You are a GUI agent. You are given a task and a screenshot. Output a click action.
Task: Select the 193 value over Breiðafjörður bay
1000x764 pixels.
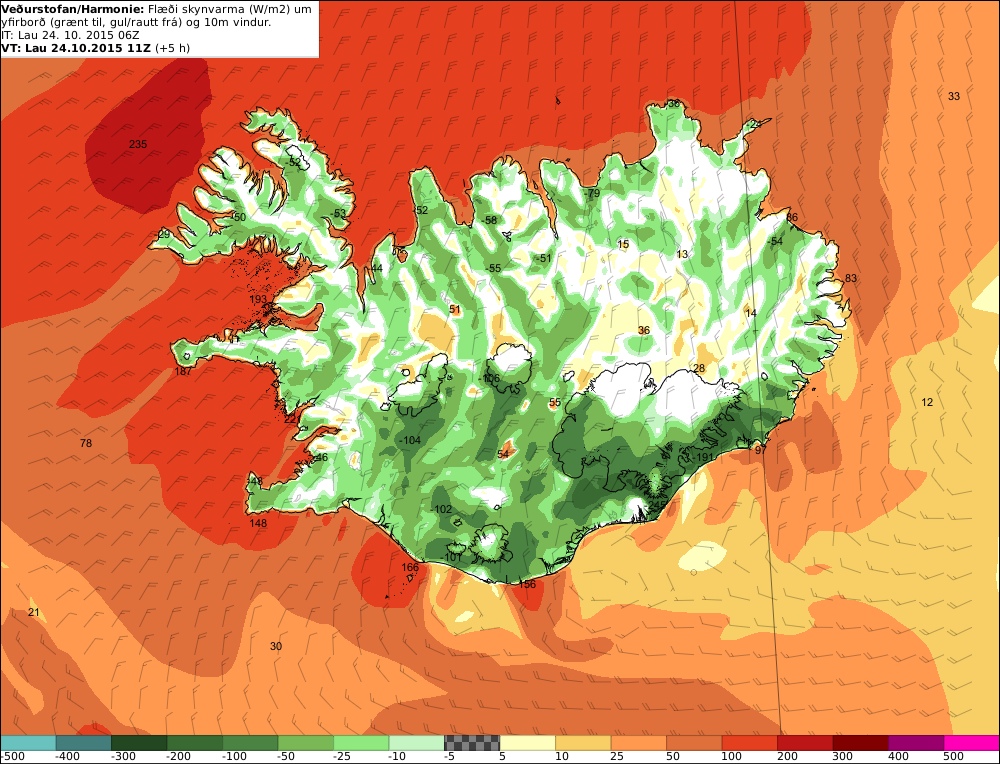pyautogui.click(x=258, y=299)
